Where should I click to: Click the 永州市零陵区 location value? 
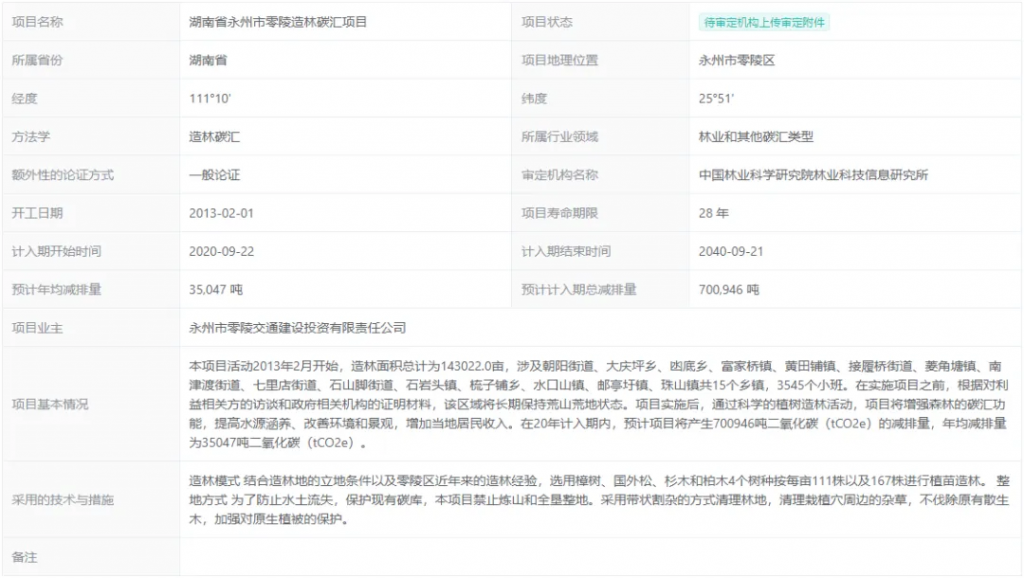(x=736, y=60)
